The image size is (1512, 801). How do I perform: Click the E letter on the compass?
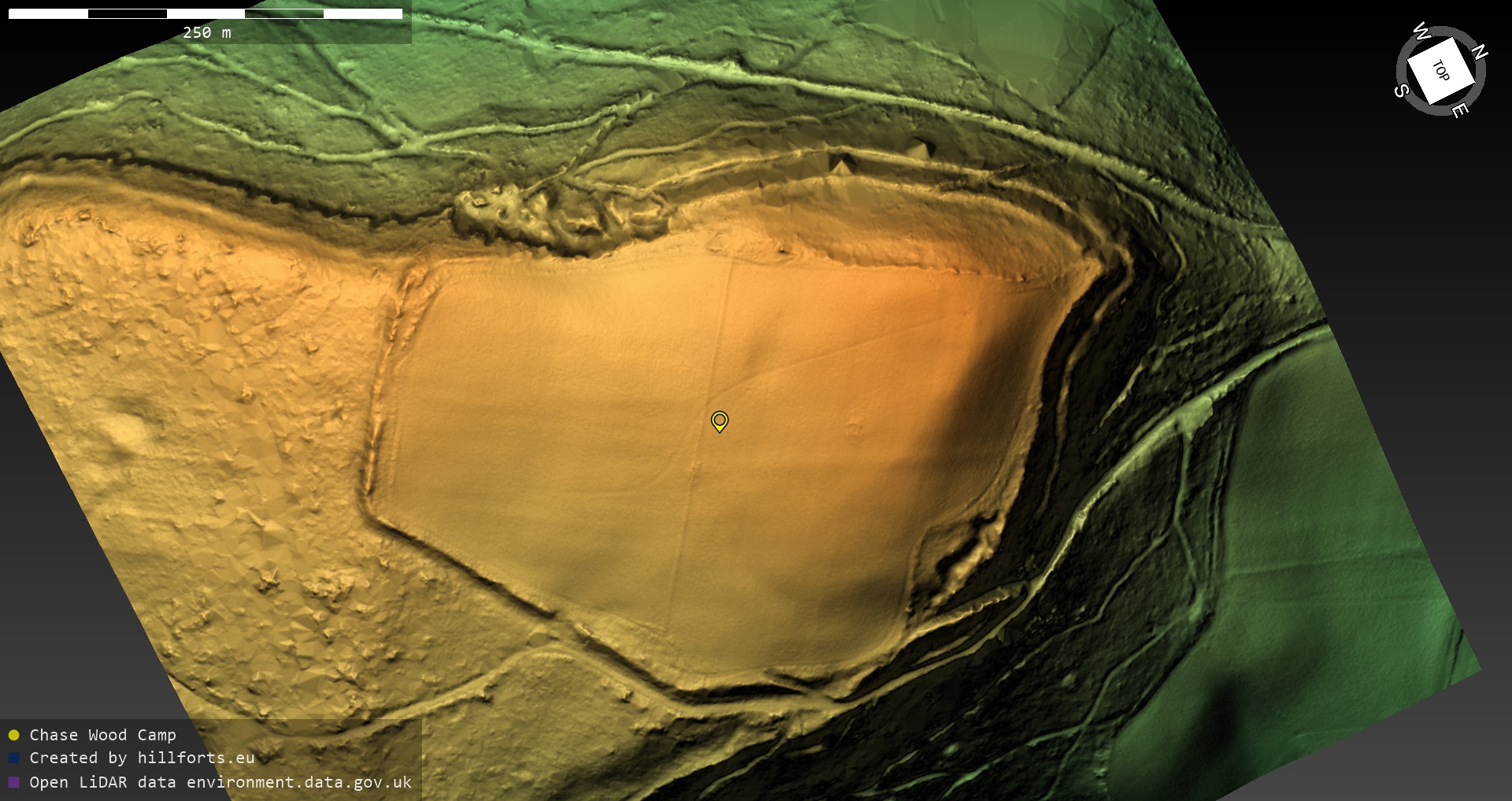coord(1459,110)
